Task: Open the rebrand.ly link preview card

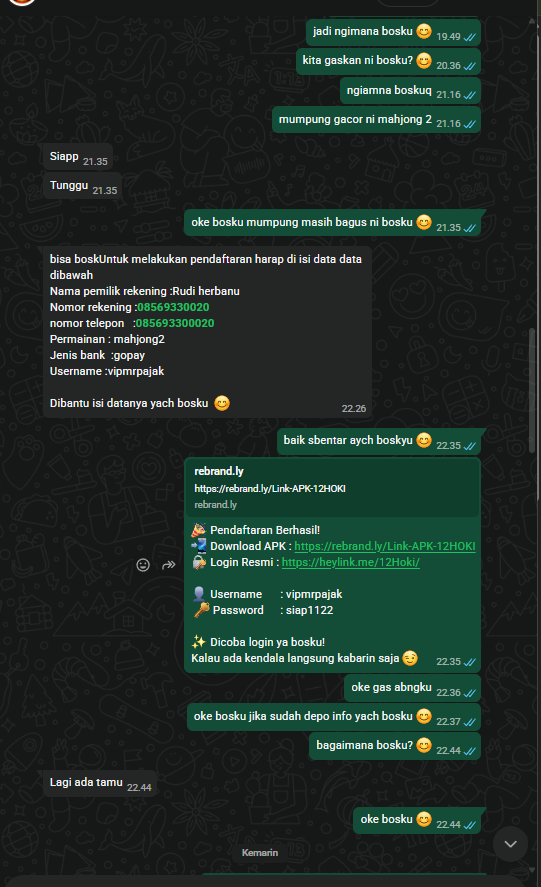Action: 333,488
